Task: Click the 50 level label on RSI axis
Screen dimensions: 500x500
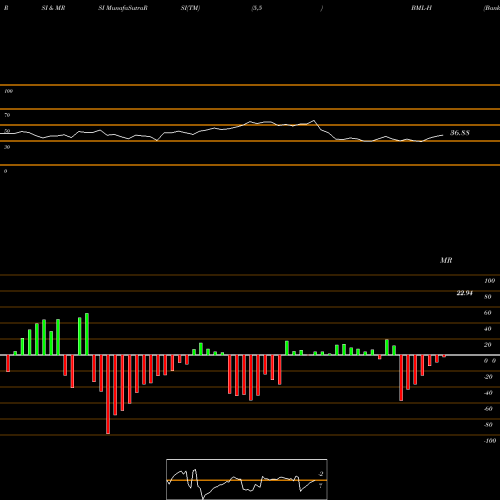Action: 7,131
